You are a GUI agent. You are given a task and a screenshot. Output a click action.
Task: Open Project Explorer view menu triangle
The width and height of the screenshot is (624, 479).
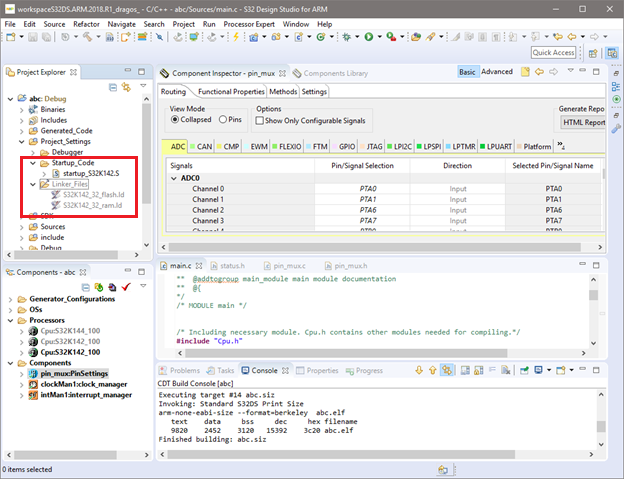pos(143,86)
